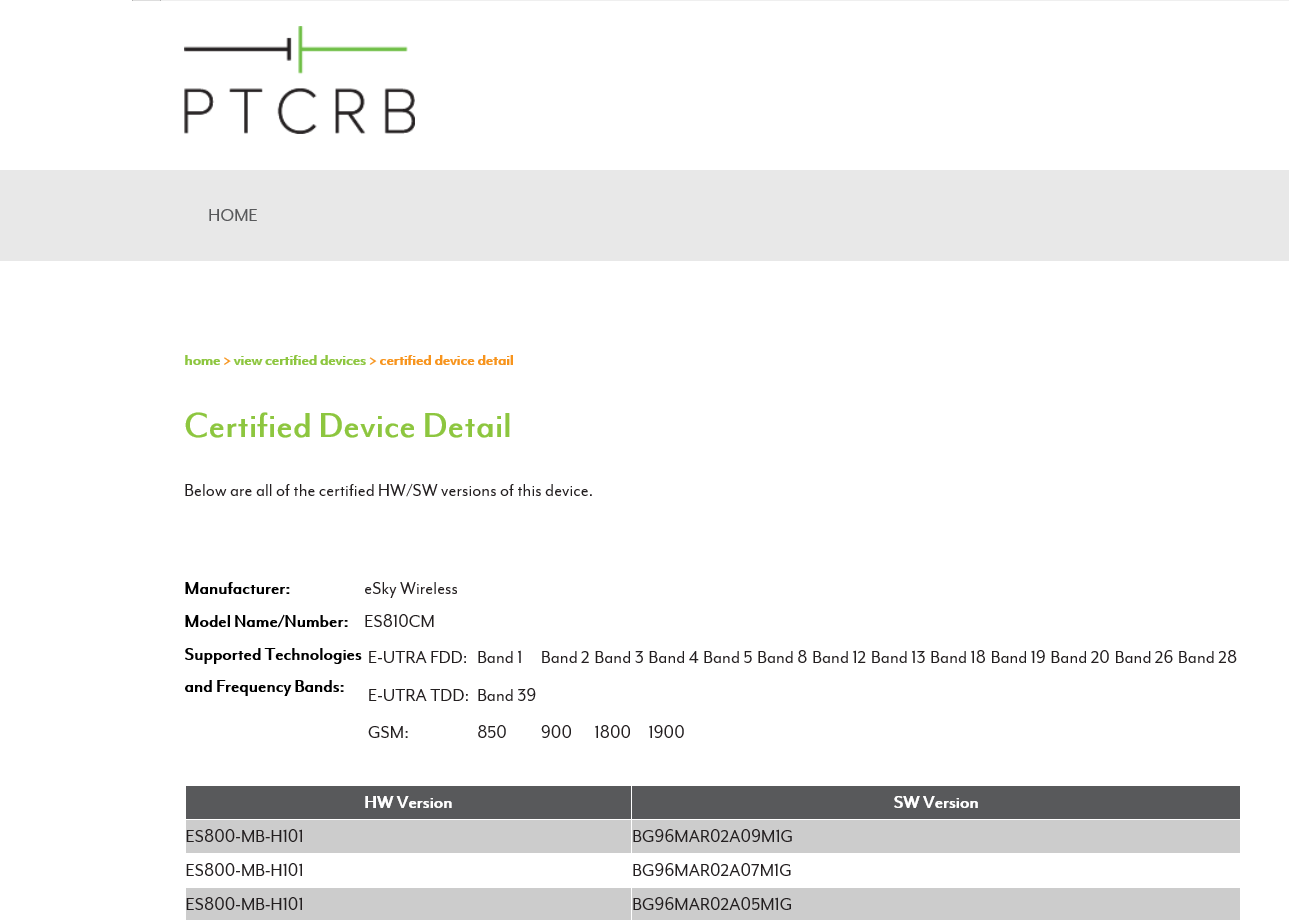The width and height of the screenshot is (1289, 922).
Task: Open the HOME menu item
Action: click(x=232, y=216)
